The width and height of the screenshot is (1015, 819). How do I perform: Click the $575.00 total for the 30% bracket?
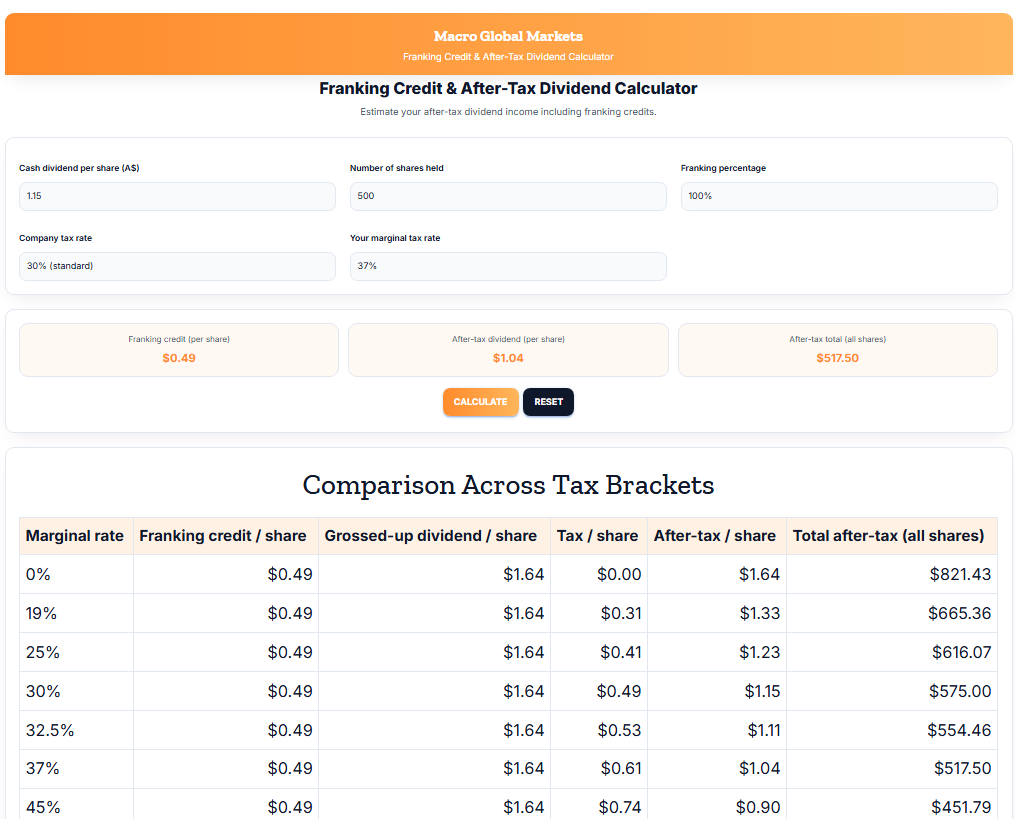click(960, 691)
